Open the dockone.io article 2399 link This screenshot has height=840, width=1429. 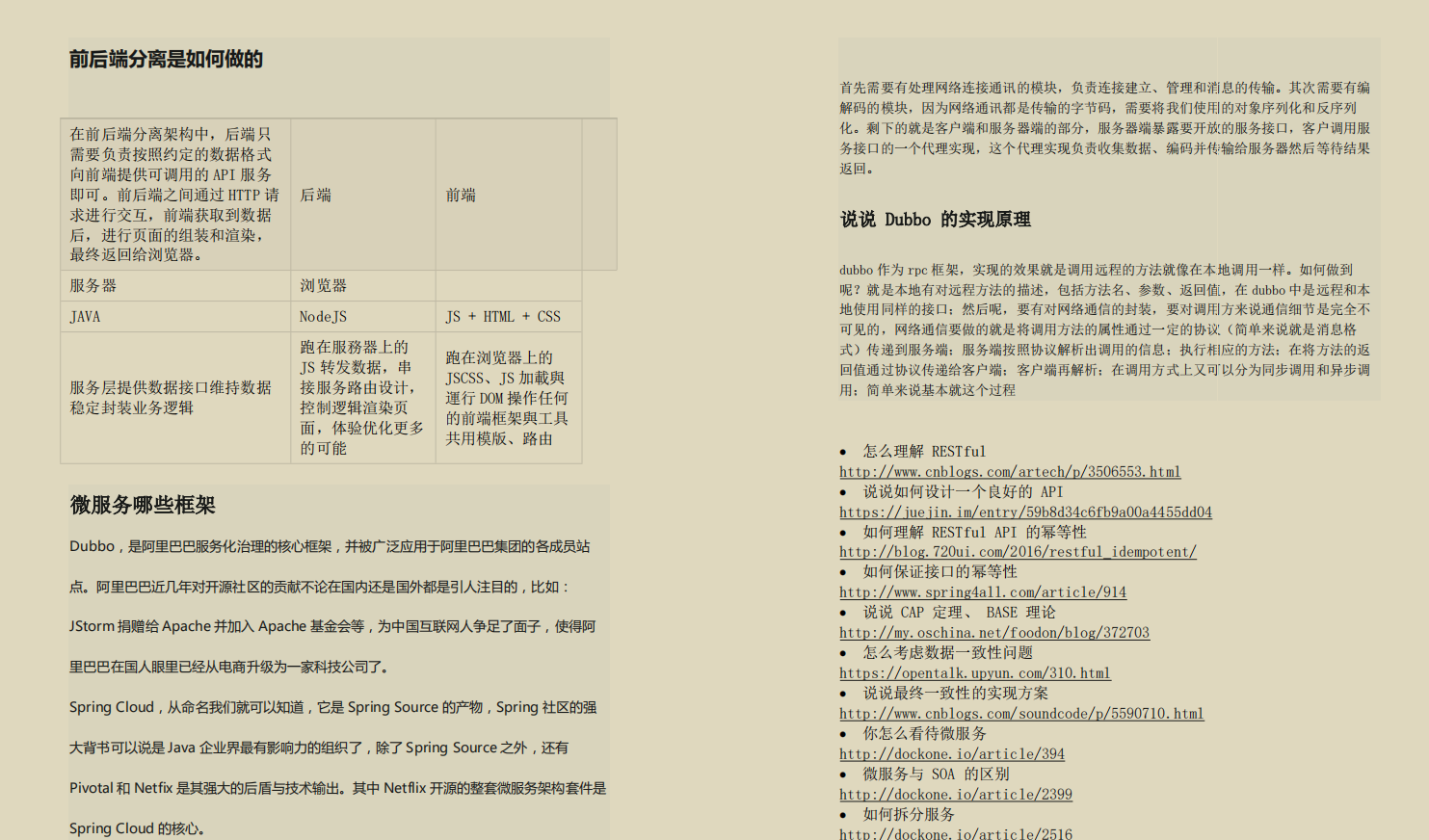[x=956, y=795]
